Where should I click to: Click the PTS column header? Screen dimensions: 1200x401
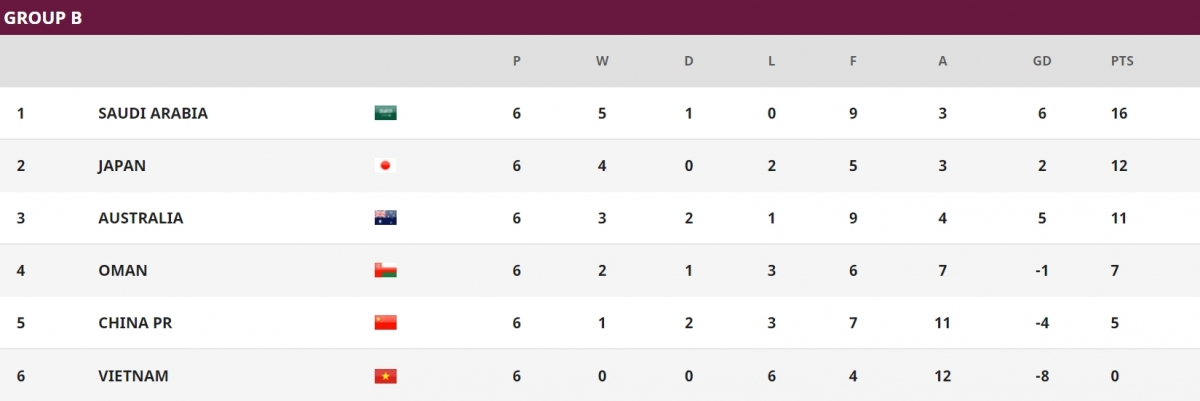[x=1122, y=61]
